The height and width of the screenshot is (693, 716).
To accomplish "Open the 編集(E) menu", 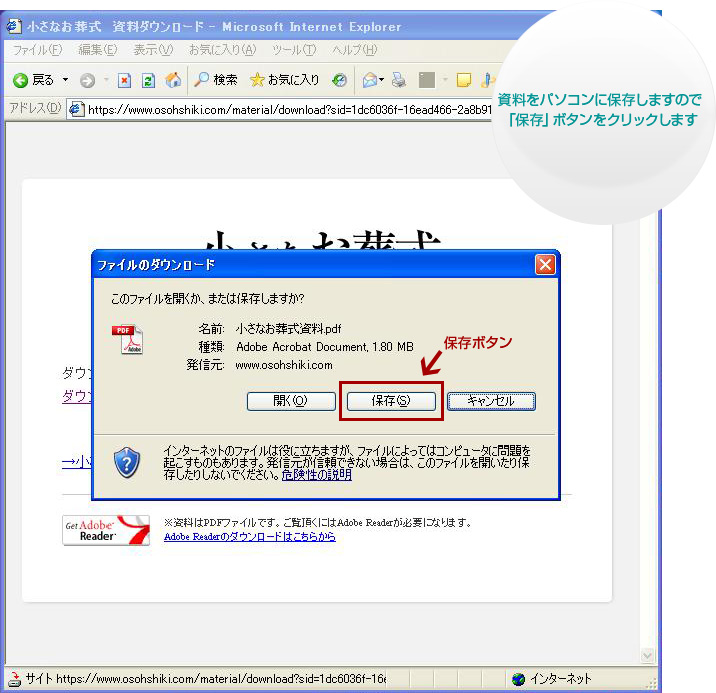I will pyautogui.click(x=97, y=50).
